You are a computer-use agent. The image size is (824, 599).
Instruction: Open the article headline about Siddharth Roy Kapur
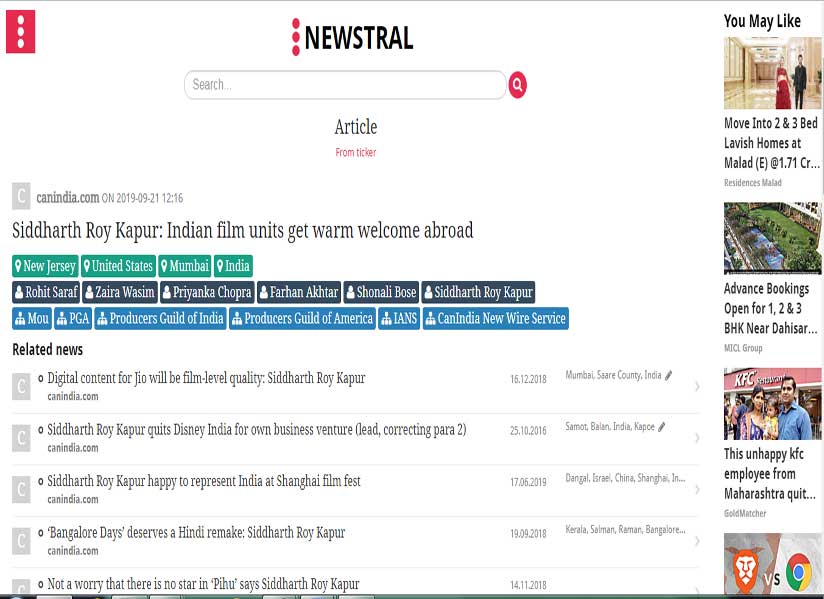point(243,231)
